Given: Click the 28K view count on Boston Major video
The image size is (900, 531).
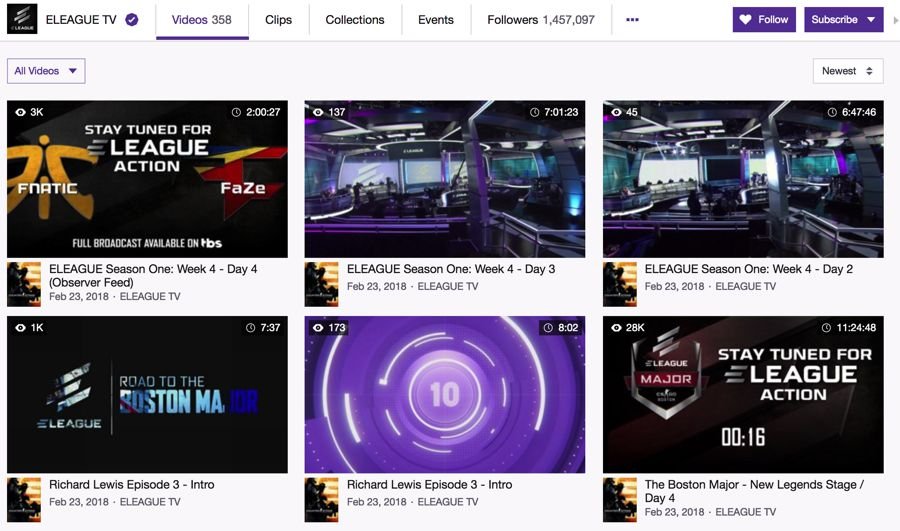Looking at the screenshot, I should point(627,328).
